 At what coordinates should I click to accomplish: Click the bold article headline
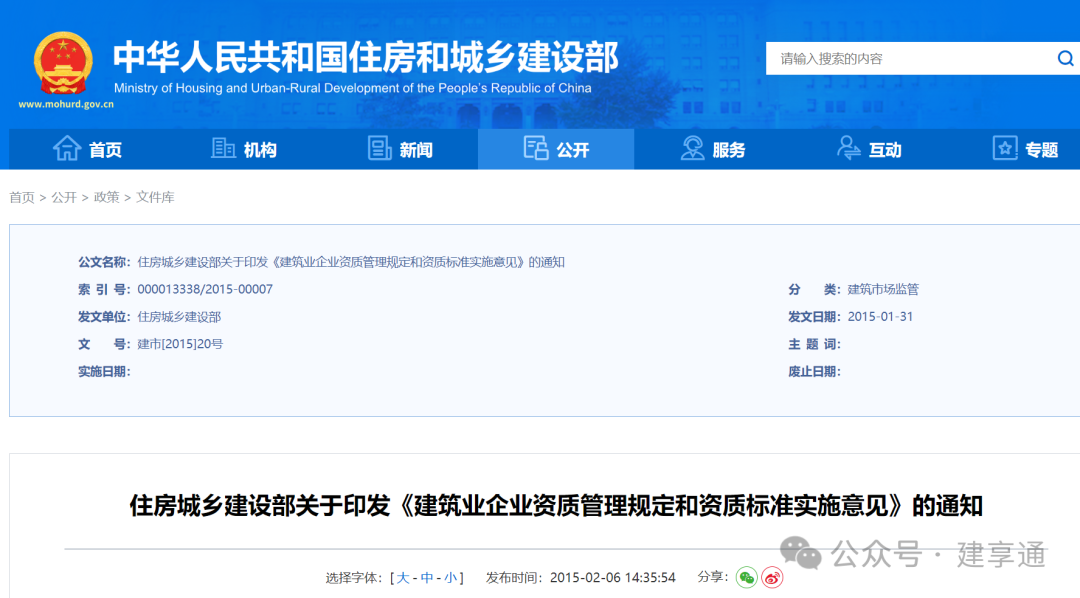click(x=556, y=506)
